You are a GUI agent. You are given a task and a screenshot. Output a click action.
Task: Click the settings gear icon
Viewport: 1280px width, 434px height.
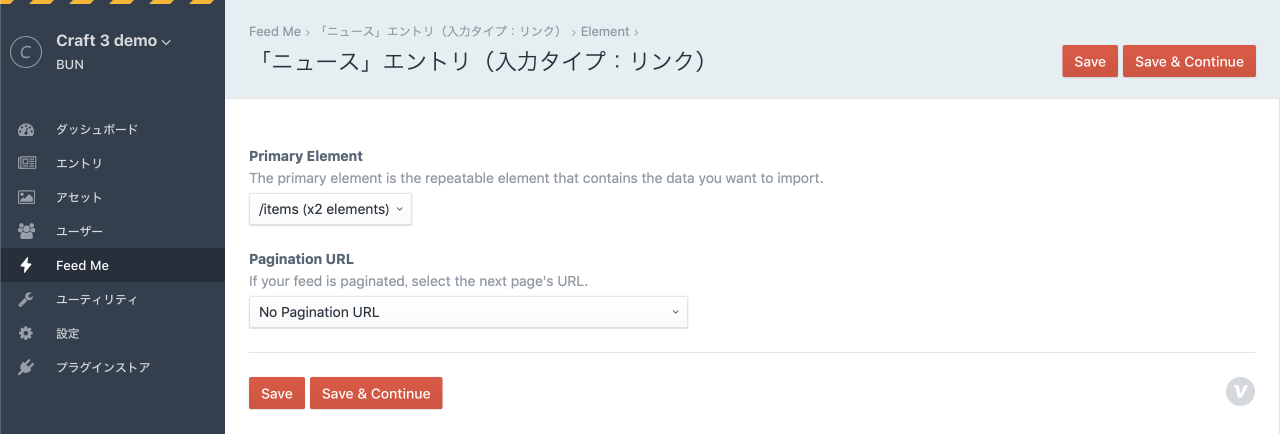(x=27, y=334)
